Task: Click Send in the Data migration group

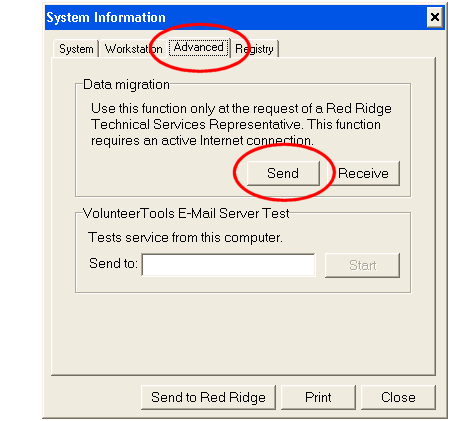Action: pyautogui.click(x=283, y=173)
